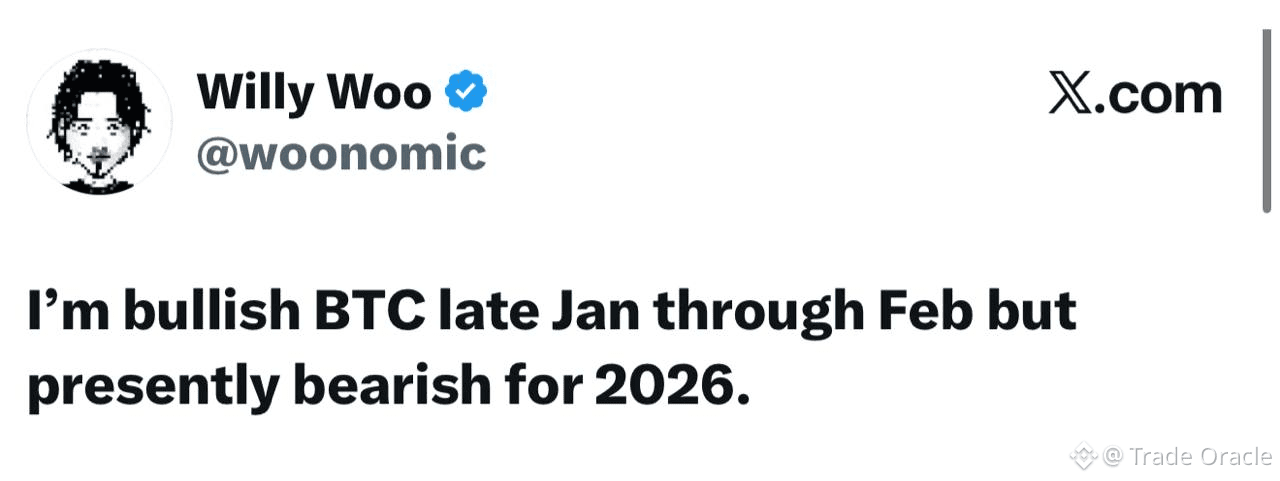Open the Willy Woo display name
Image resolution: width=1280 pixels, height=481 pixels.
[314, 93]
